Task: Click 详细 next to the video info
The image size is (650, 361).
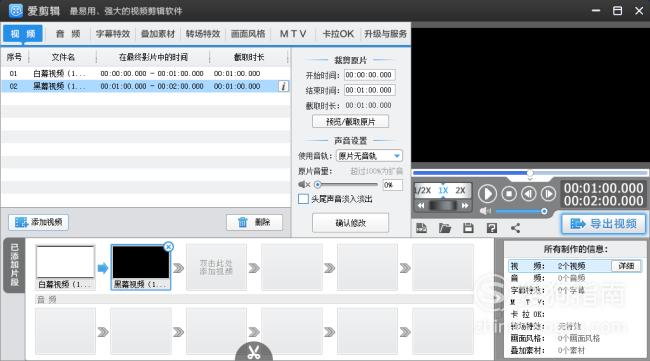Action: pos(626,266)
